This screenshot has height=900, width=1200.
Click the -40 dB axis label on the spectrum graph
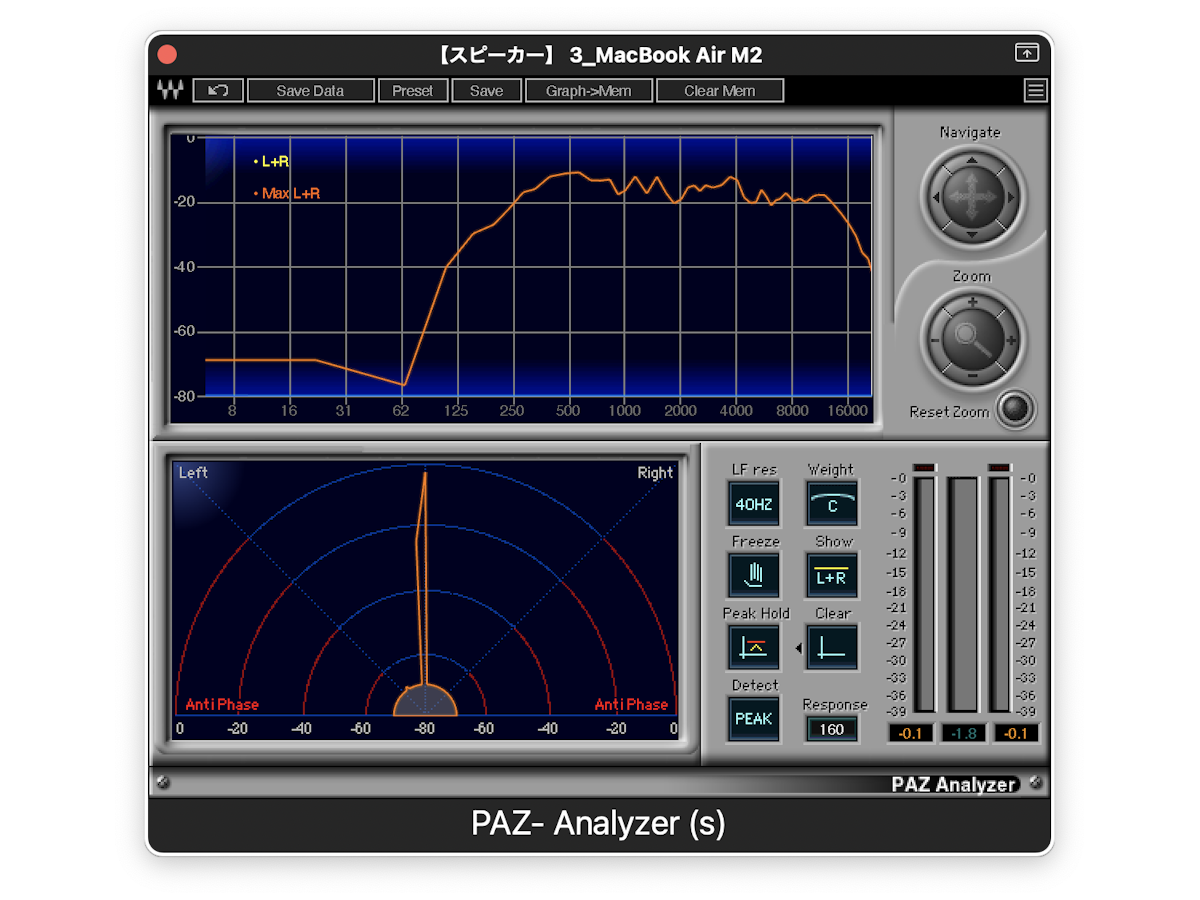pyautogui.click(x=183, y=267)
